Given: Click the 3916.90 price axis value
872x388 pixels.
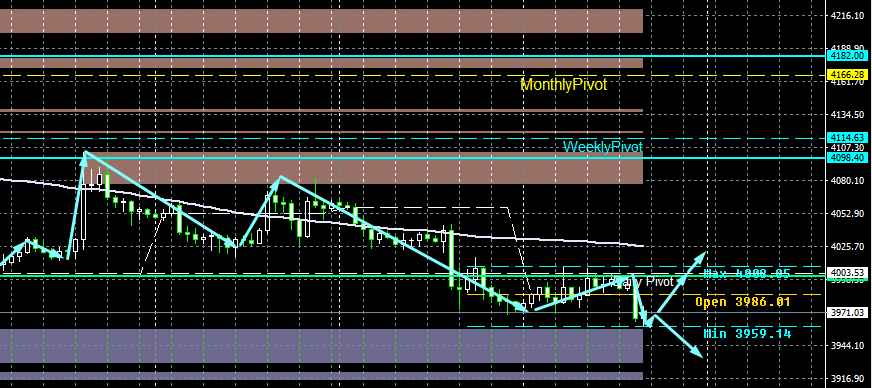Looking at the screenshot, I should coord(849,378).
